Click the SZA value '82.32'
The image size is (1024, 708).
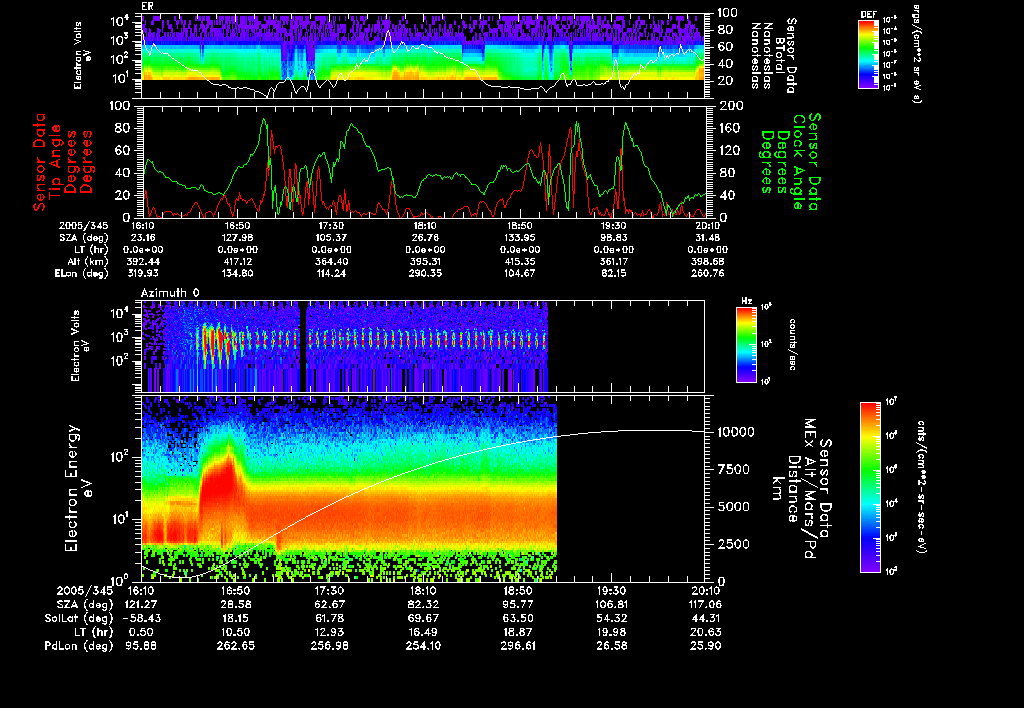[423, 605]
